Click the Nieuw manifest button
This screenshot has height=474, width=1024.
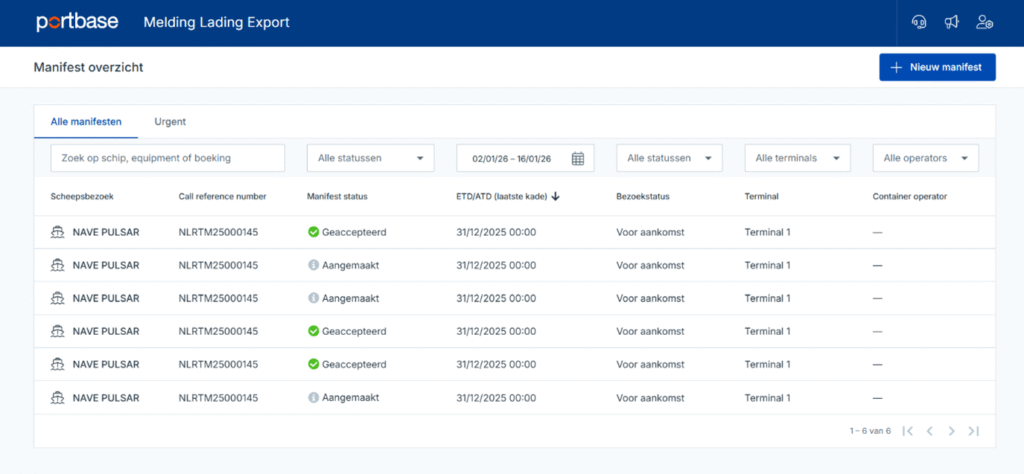pos(937,67)
